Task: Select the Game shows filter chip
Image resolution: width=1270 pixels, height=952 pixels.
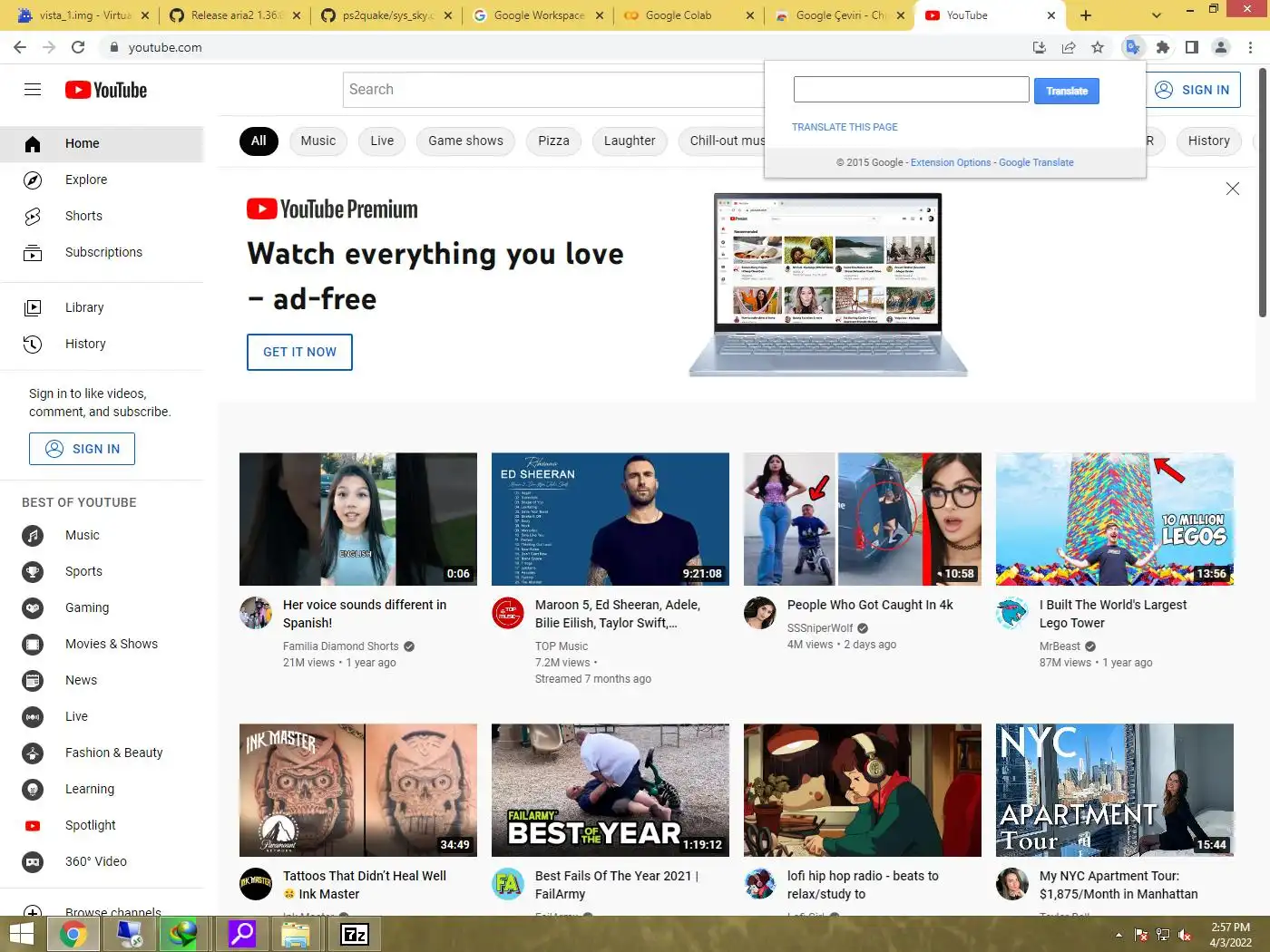Action: pyautogui.click(x=465, y=141)
